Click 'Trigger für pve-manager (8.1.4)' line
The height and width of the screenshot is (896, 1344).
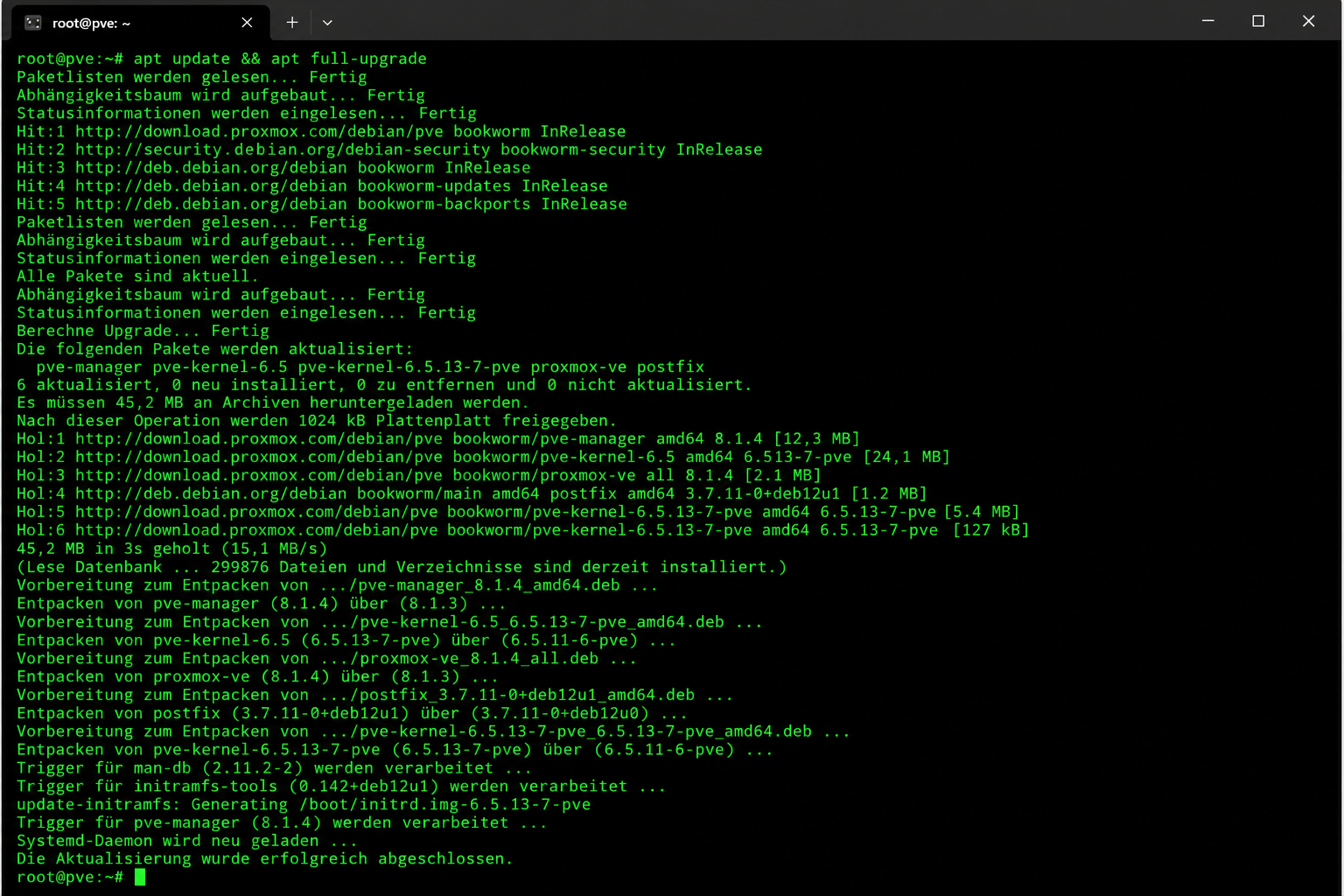click(282, 822)
